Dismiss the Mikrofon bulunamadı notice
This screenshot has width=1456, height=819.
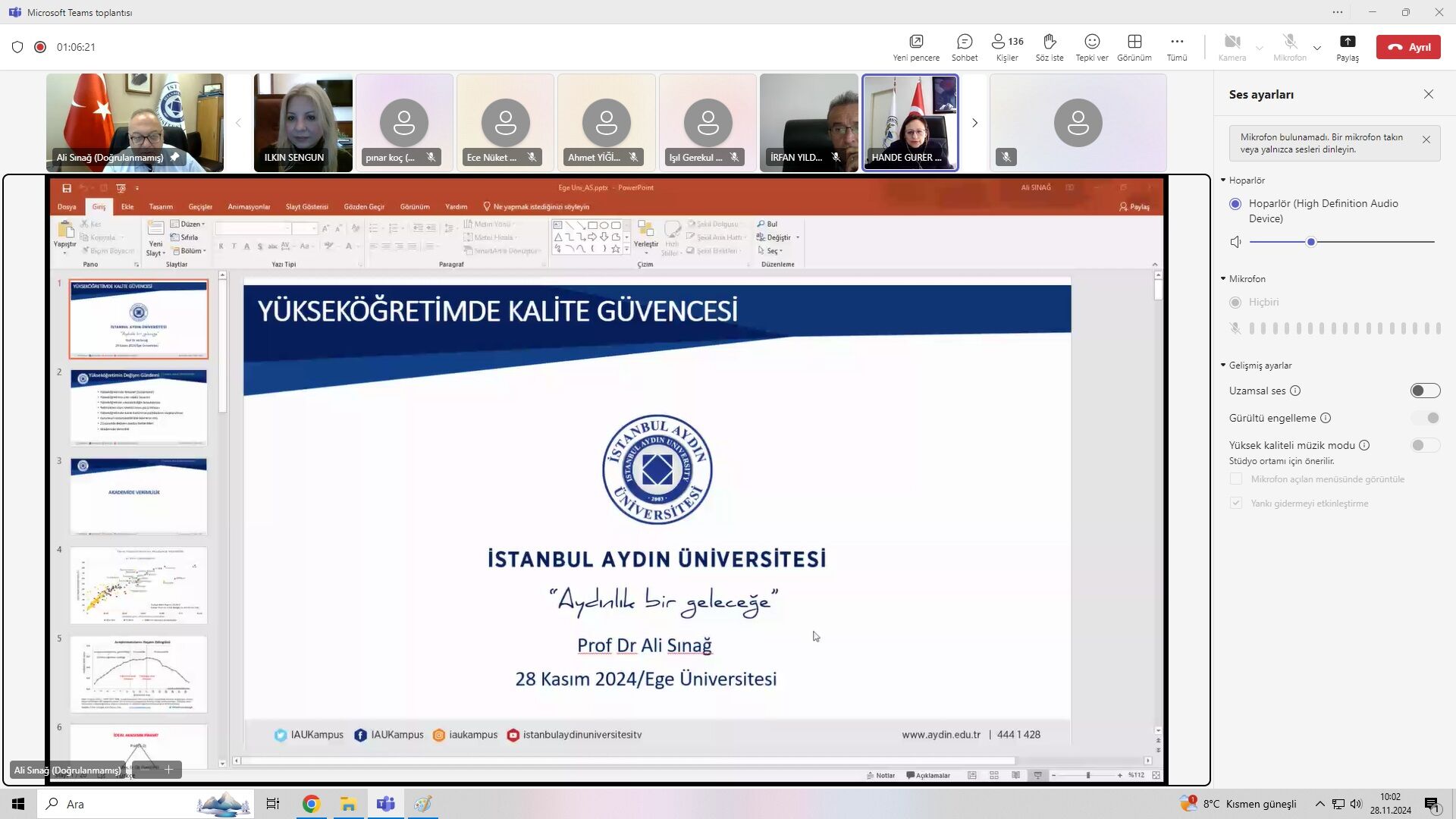click(1426, 140)
